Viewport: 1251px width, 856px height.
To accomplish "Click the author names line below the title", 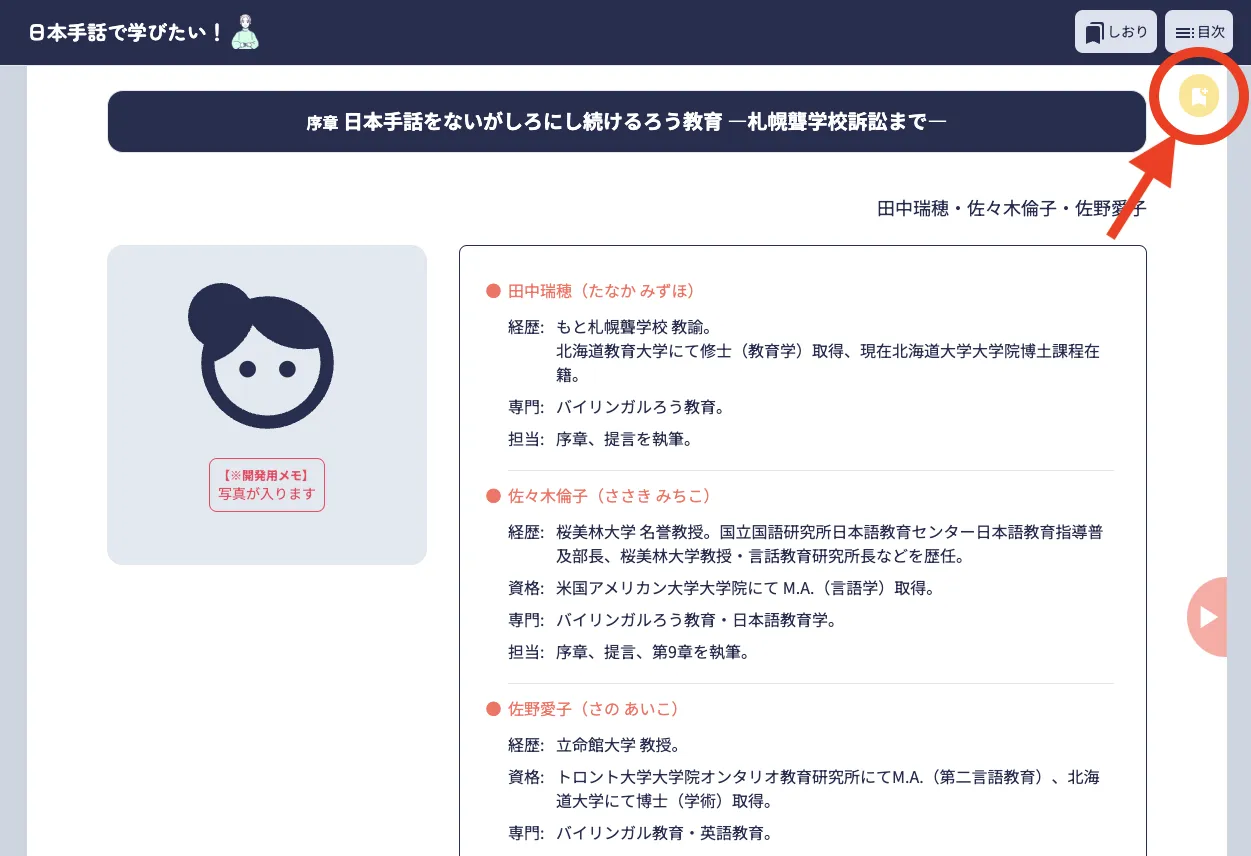I will [1010, 209].
